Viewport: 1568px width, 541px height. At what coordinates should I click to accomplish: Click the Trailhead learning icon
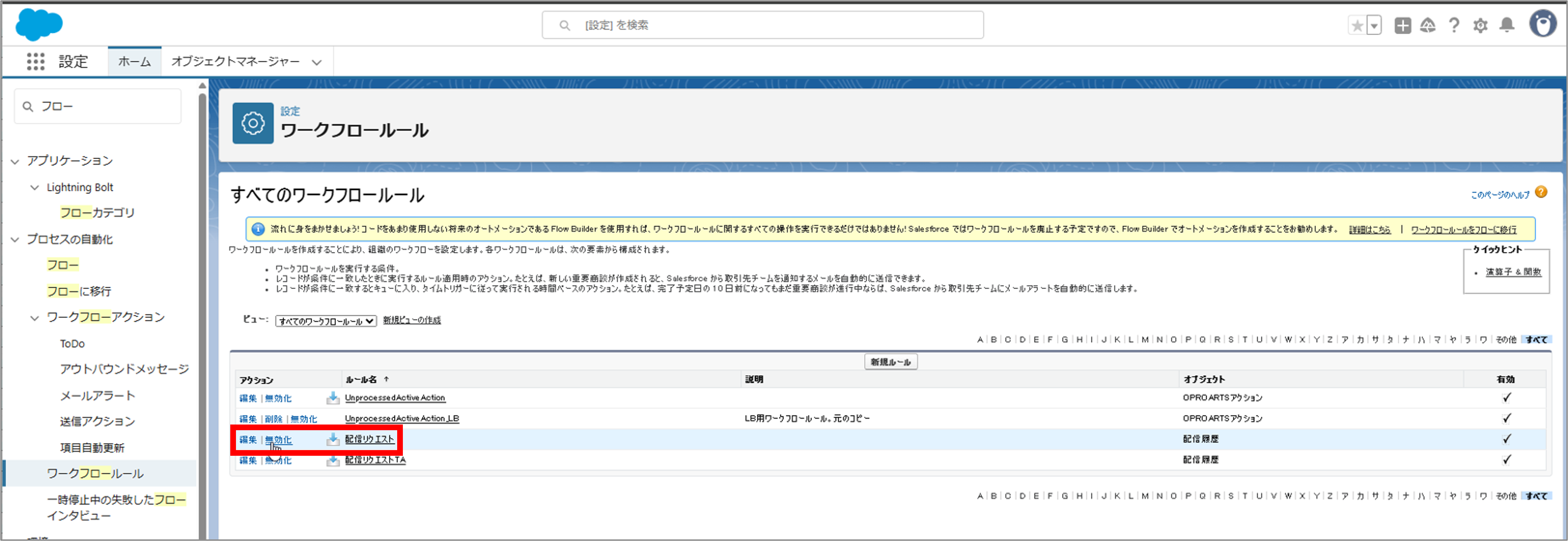[1429, 26]
